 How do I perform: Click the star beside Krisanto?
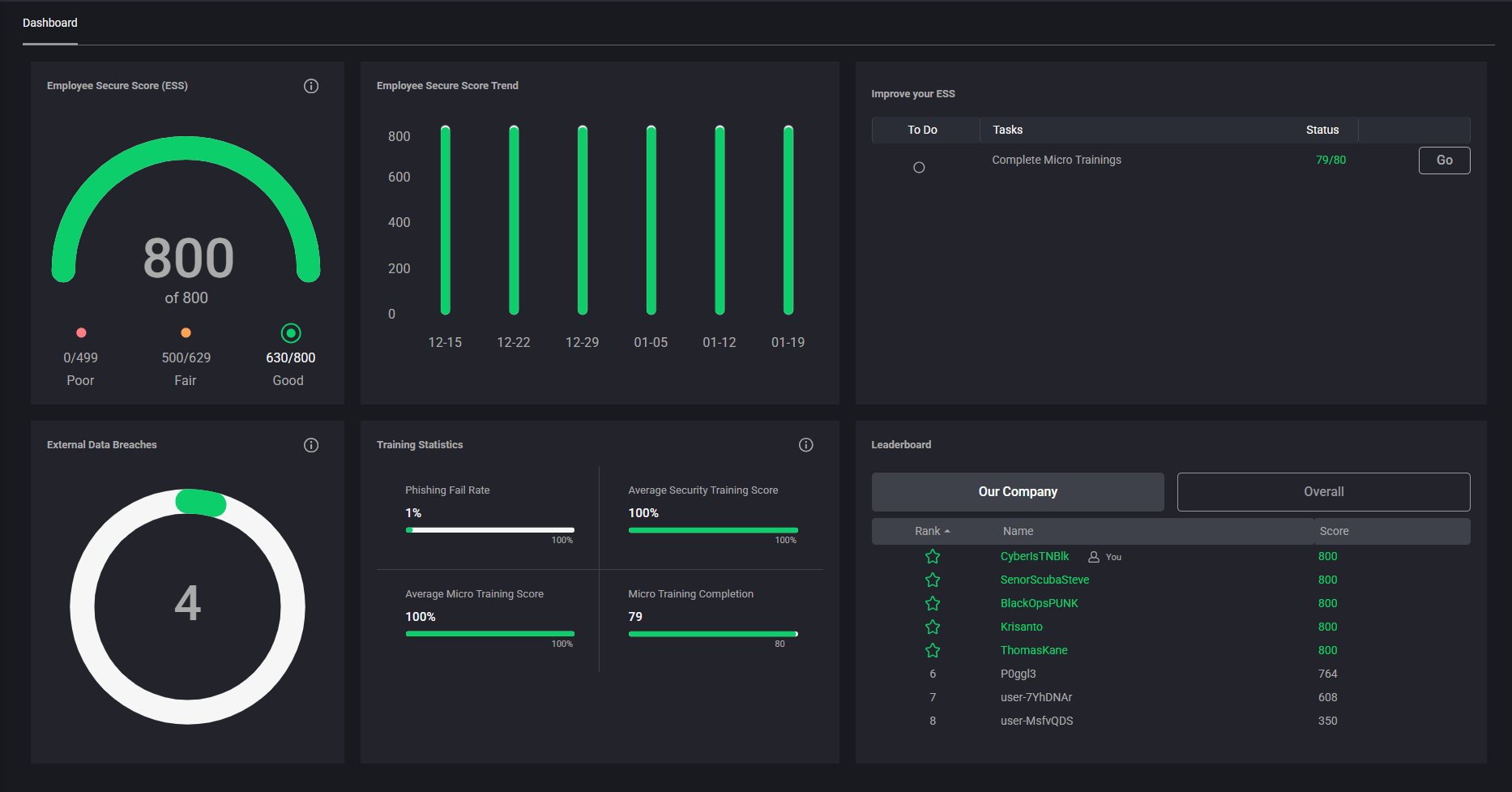(x=933, y=627)
